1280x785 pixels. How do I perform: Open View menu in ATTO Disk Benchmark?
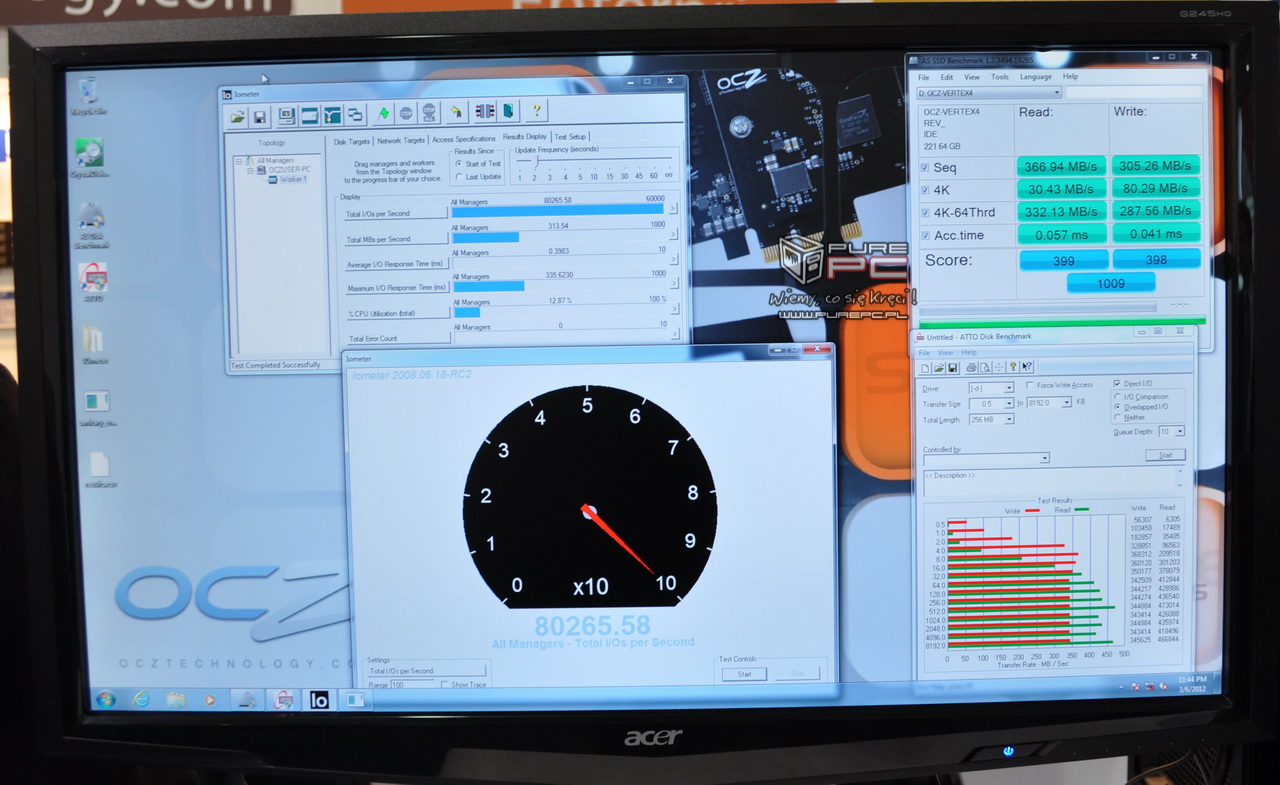point(946,353)
